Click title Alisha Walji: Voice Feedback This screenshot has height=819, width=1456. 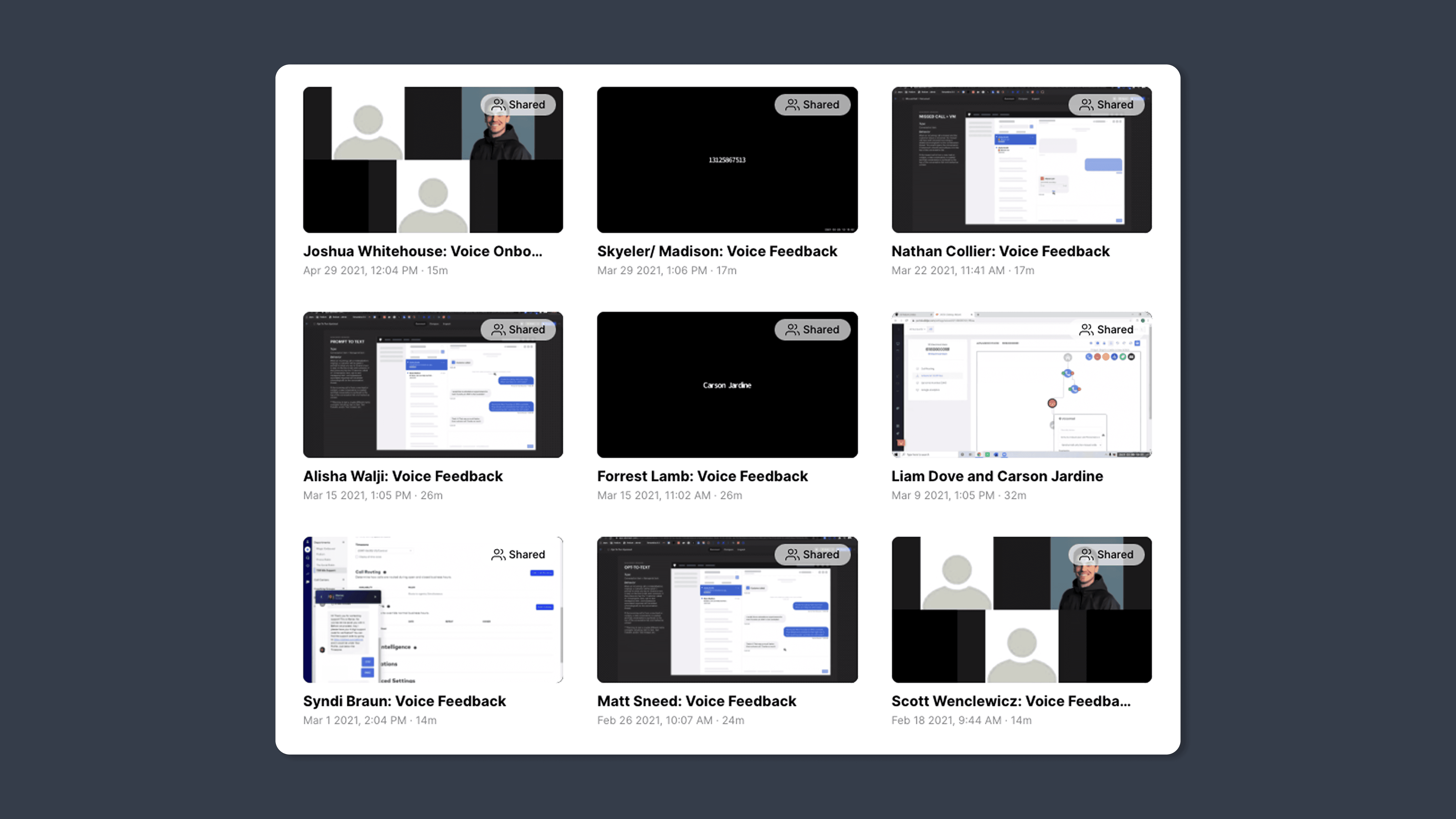pos(402,476)
